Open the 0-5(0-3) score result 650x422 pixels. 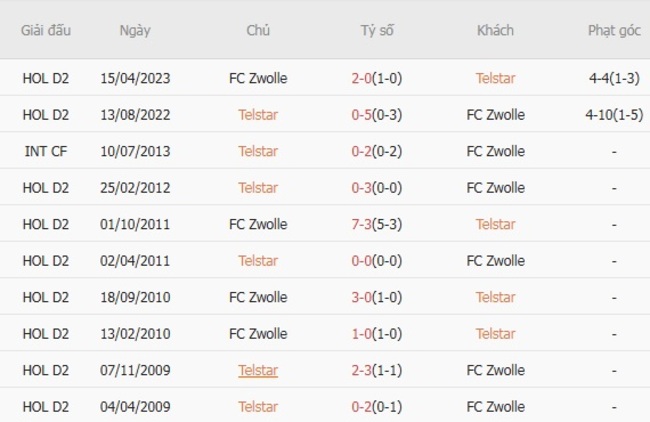[376, 115]
